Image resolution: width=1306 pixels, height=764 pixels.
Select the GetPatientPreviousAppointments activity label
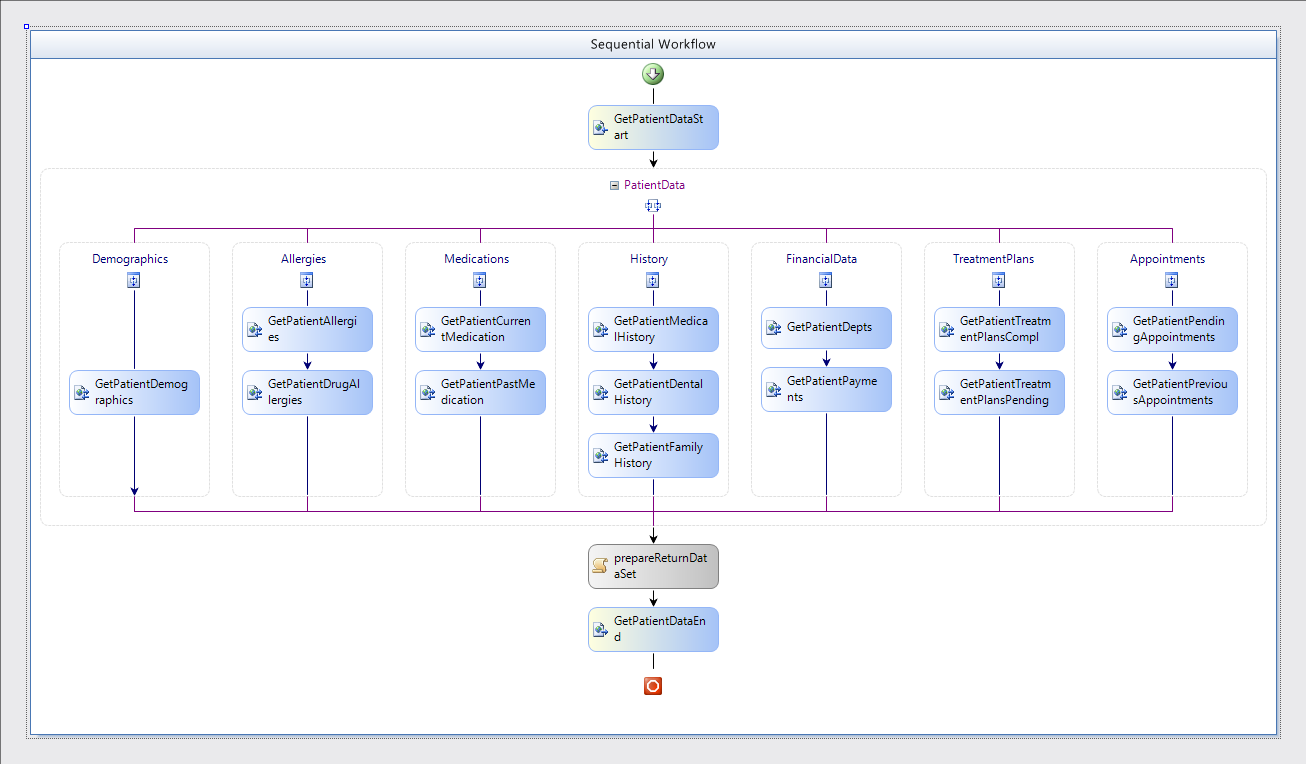(1179, 392)
